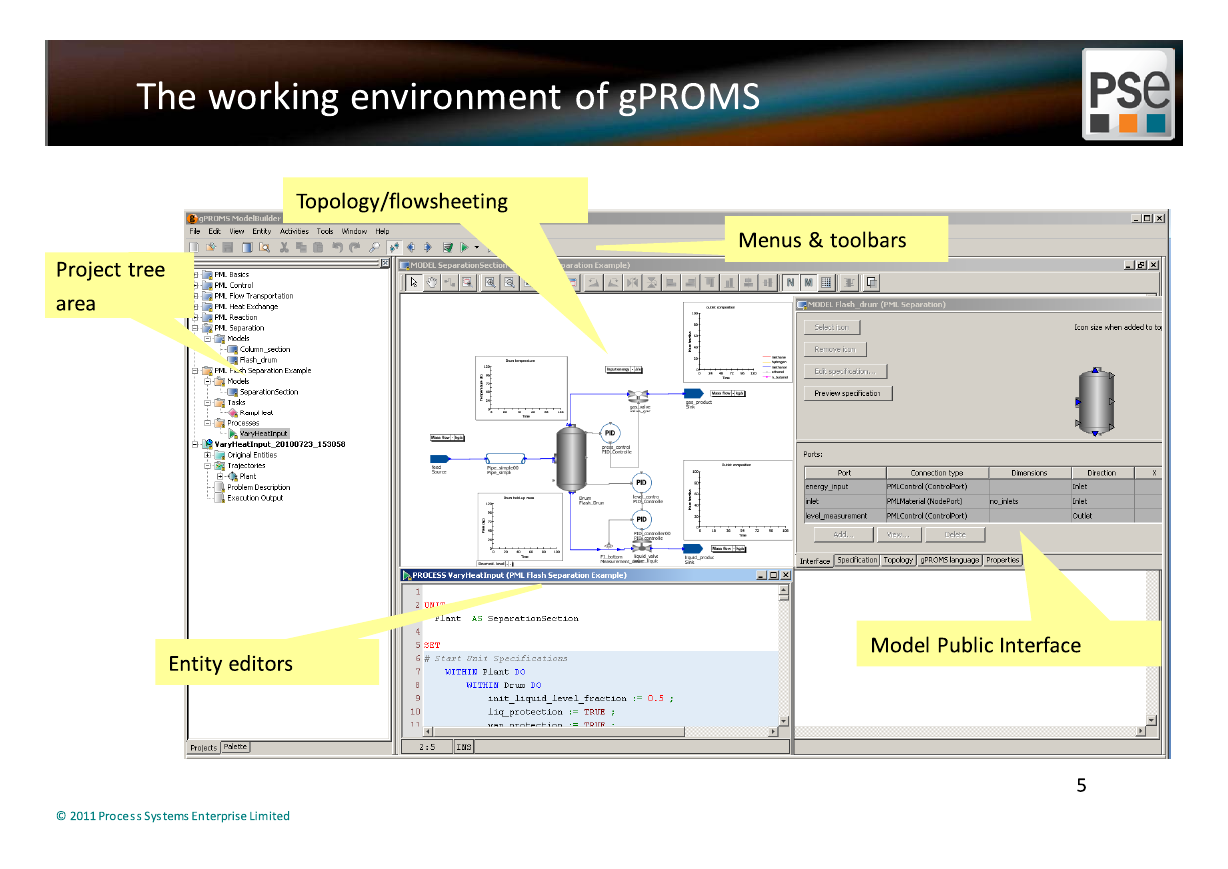Switch to the Palette tab
Viewport: 1228px width, 869px height.
[236, 747]
